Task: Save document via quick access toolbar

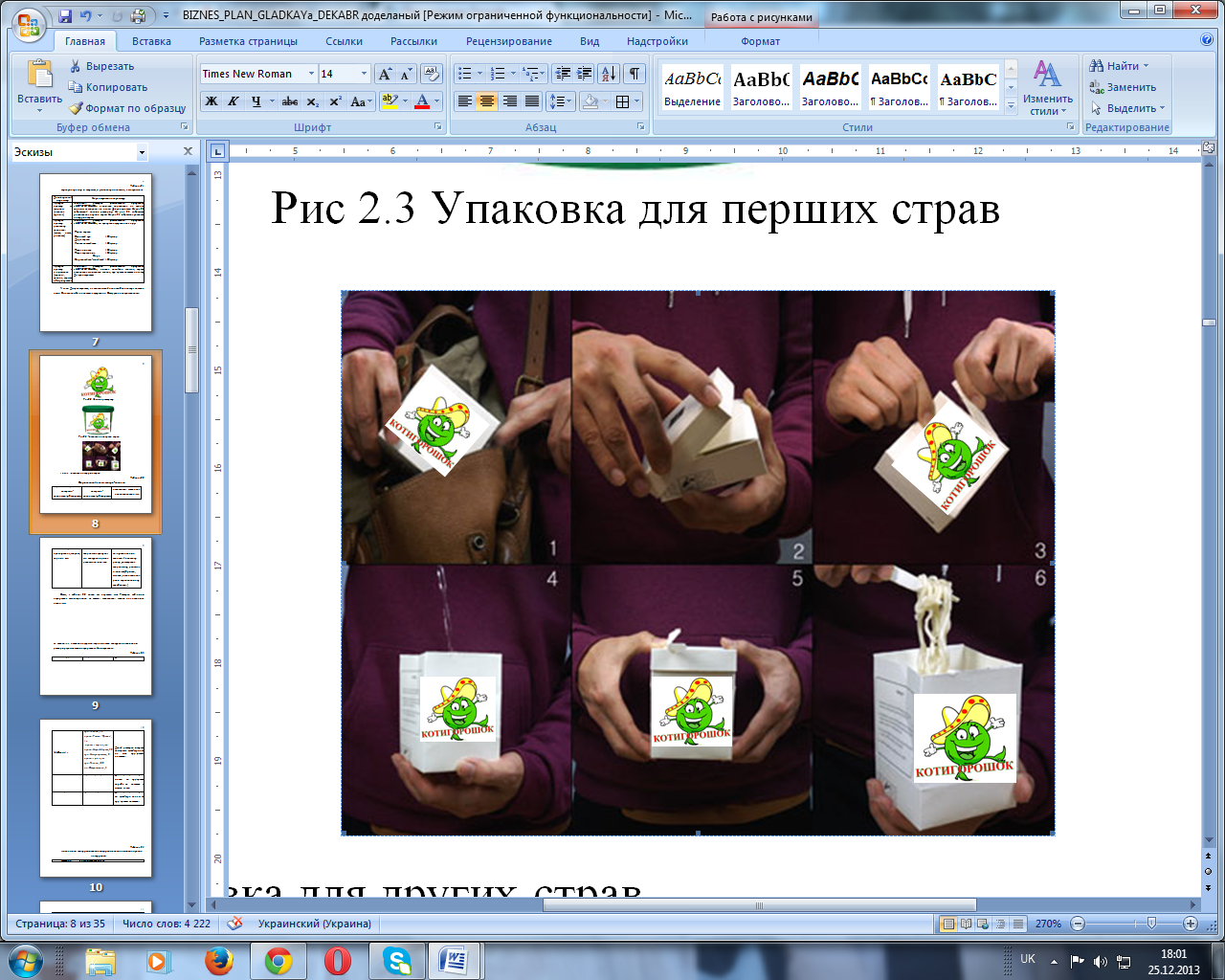Action: point(65,16)
